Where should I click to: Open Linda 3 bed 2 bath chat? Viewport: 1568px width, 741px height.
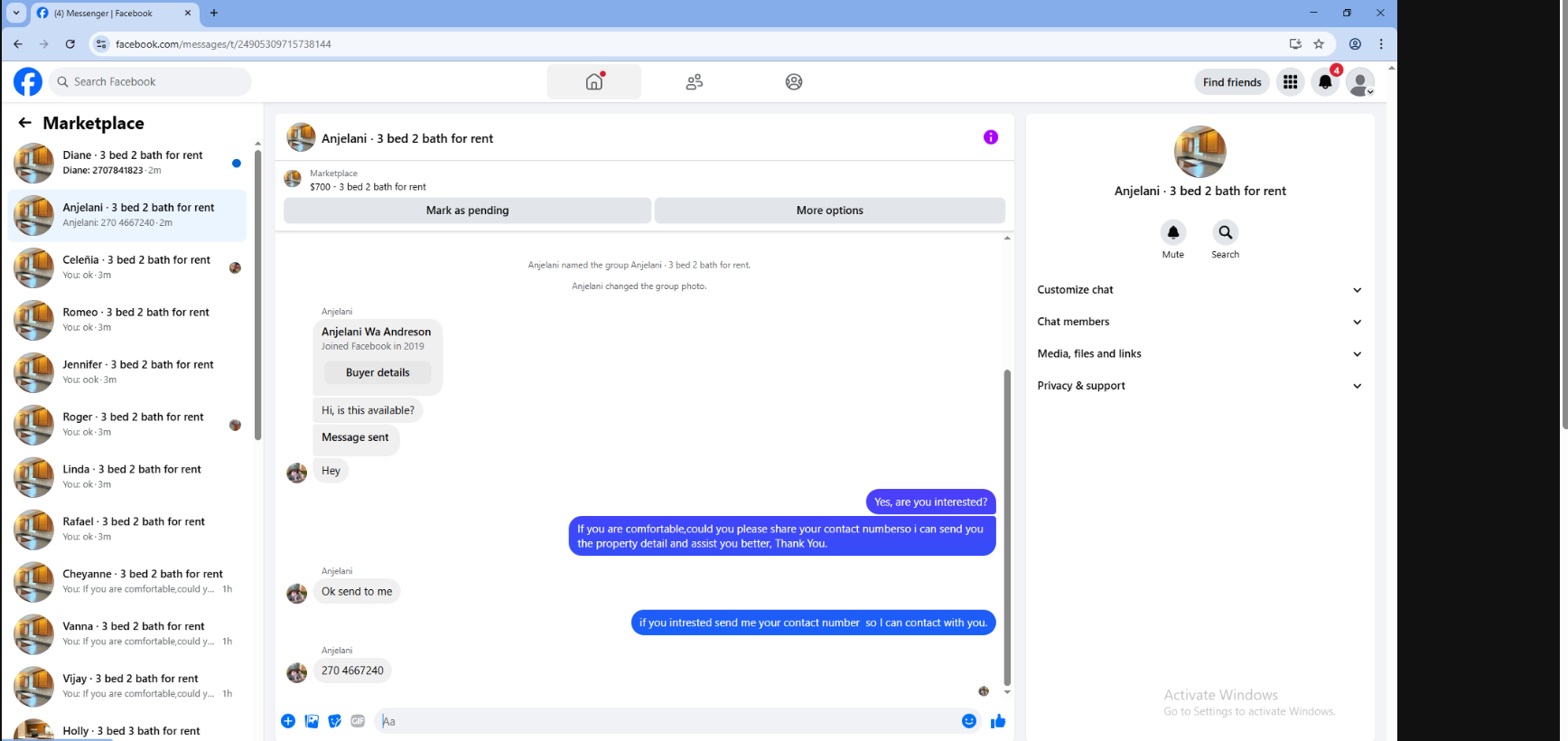(127, 477)
